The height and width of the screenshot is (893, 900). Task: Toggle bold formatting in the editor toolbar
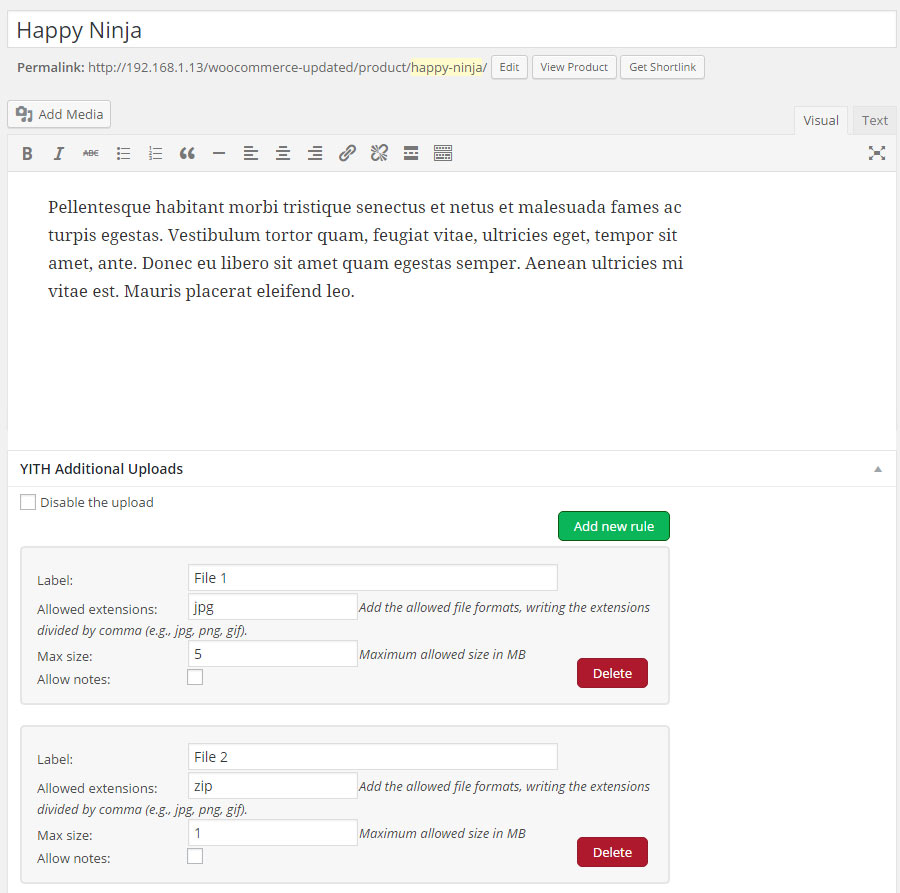pos(27,153)
